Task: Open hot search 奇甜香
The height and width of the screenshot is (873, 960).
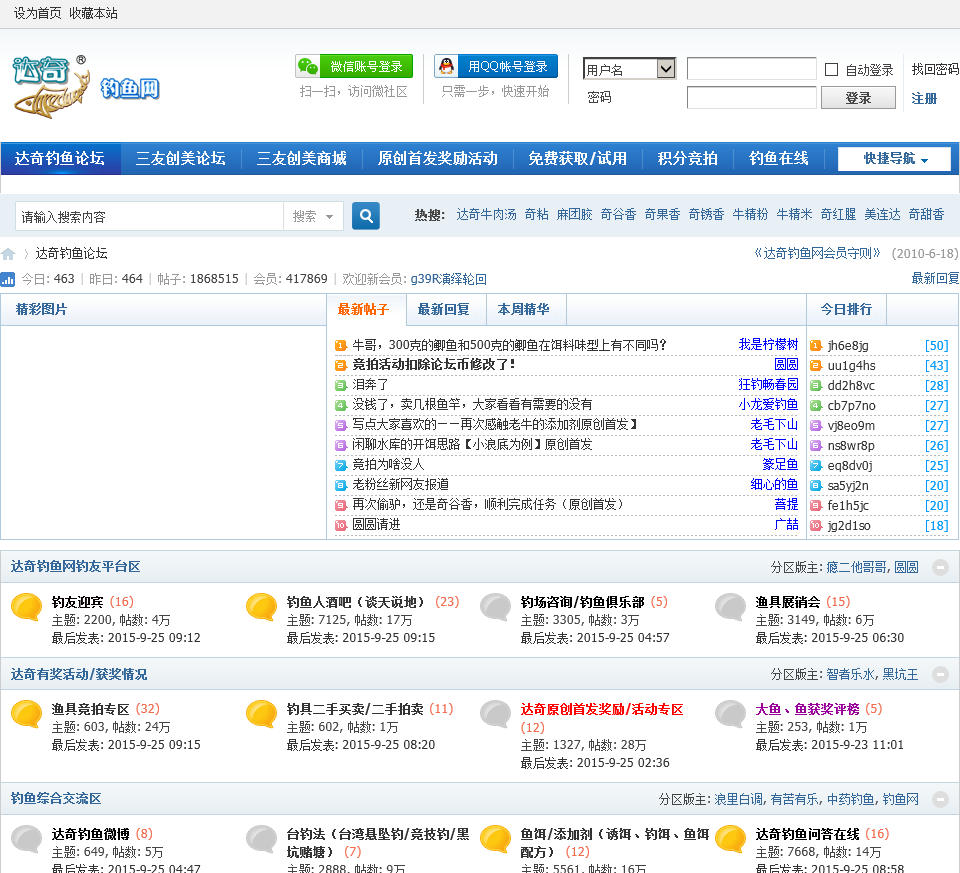Action: click(x=926, y=215)
